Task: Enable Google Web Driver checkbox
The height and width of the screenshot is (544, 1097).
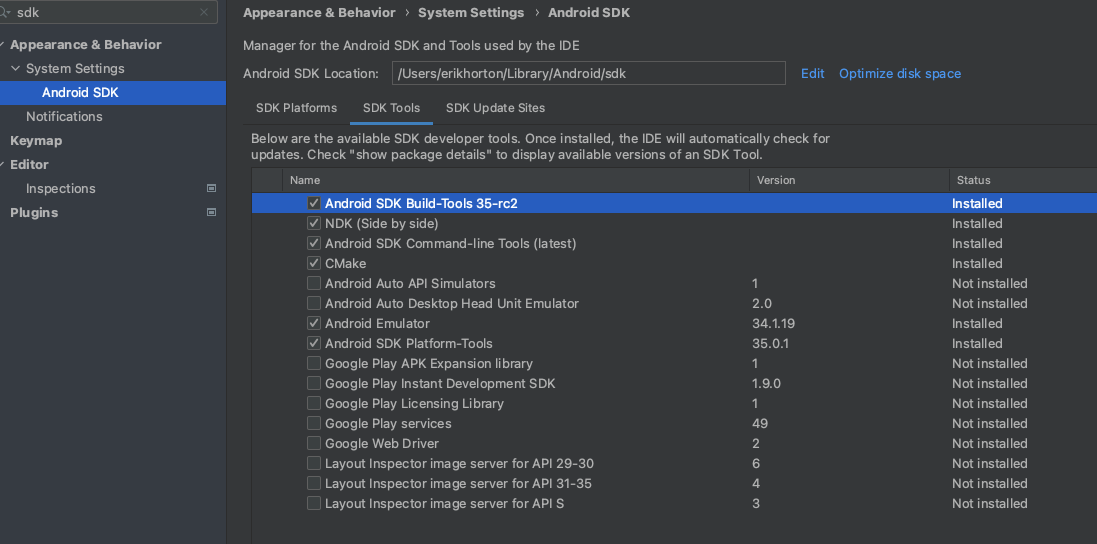Action: point(314,443)
